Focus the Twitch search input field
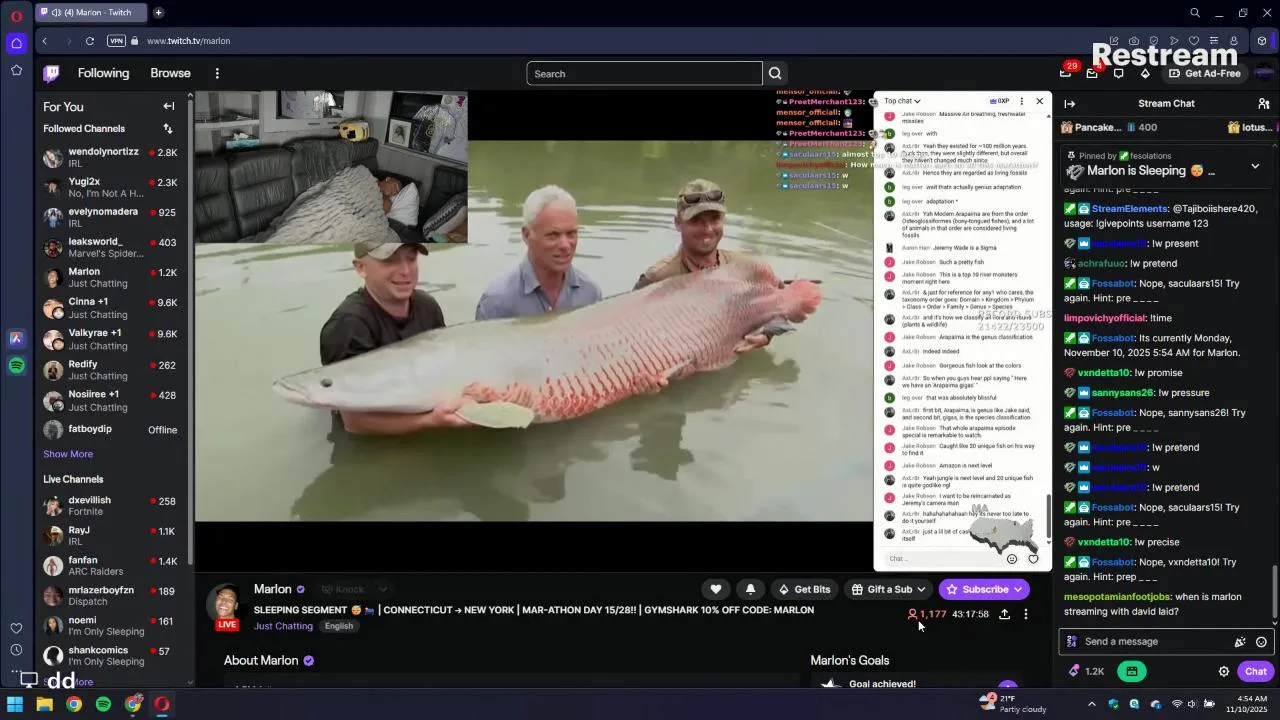The width and height of the screenshot is (1280, 720). pyautogui.click(x=644, y=73)
